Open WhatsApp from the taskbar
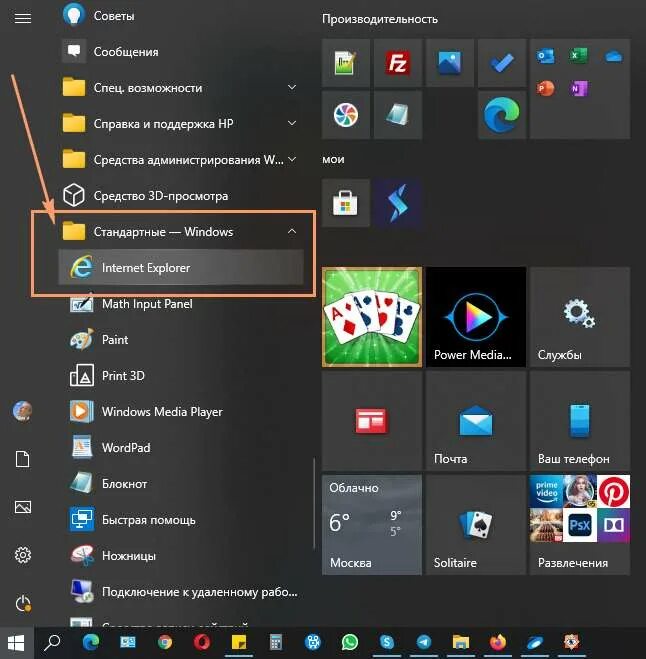This screenshot has height=659, width=646. pos(350,643)
